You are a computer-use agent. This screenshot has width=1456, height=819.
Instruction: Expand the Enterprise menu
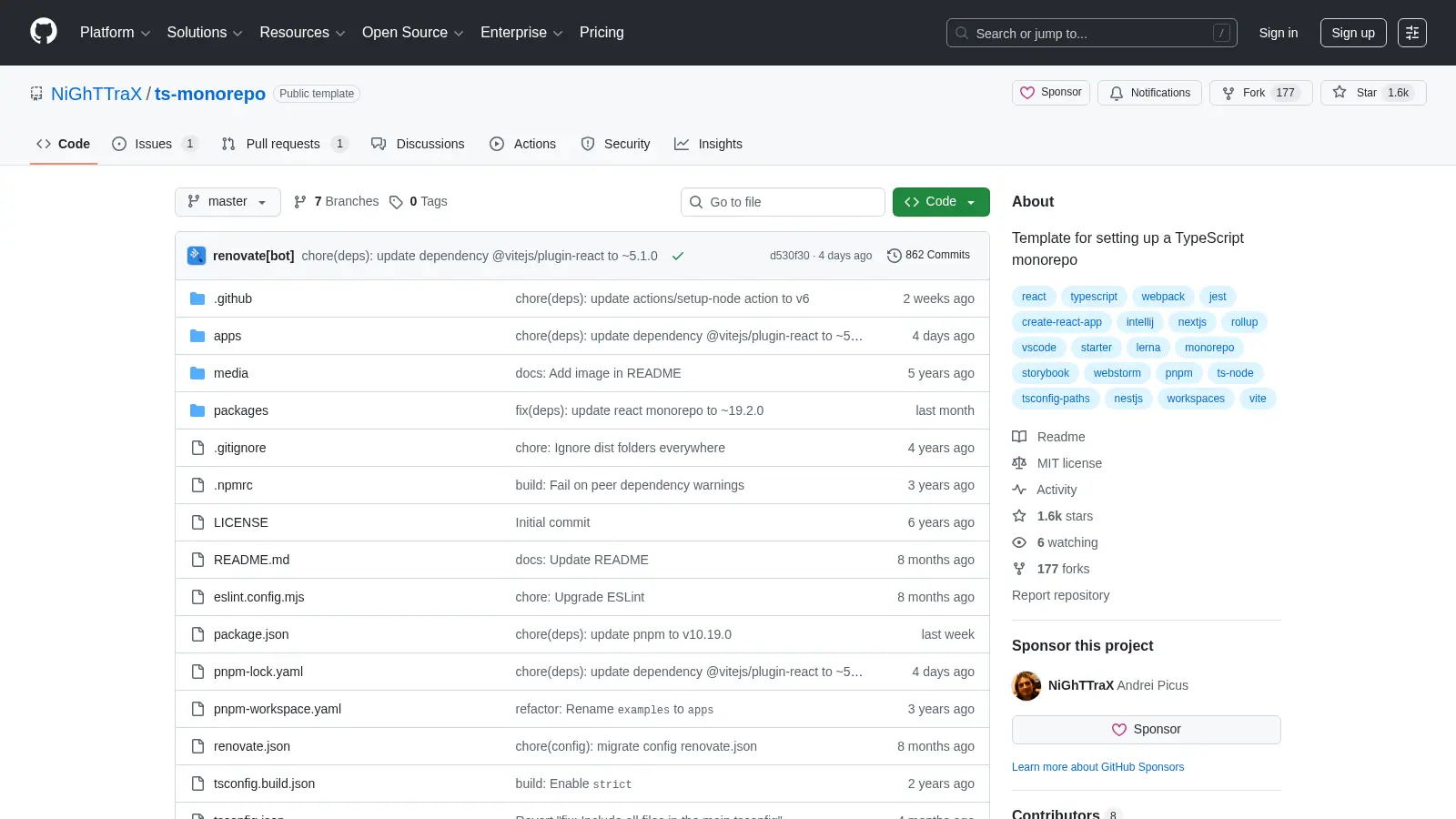click(x=521, y=33)
